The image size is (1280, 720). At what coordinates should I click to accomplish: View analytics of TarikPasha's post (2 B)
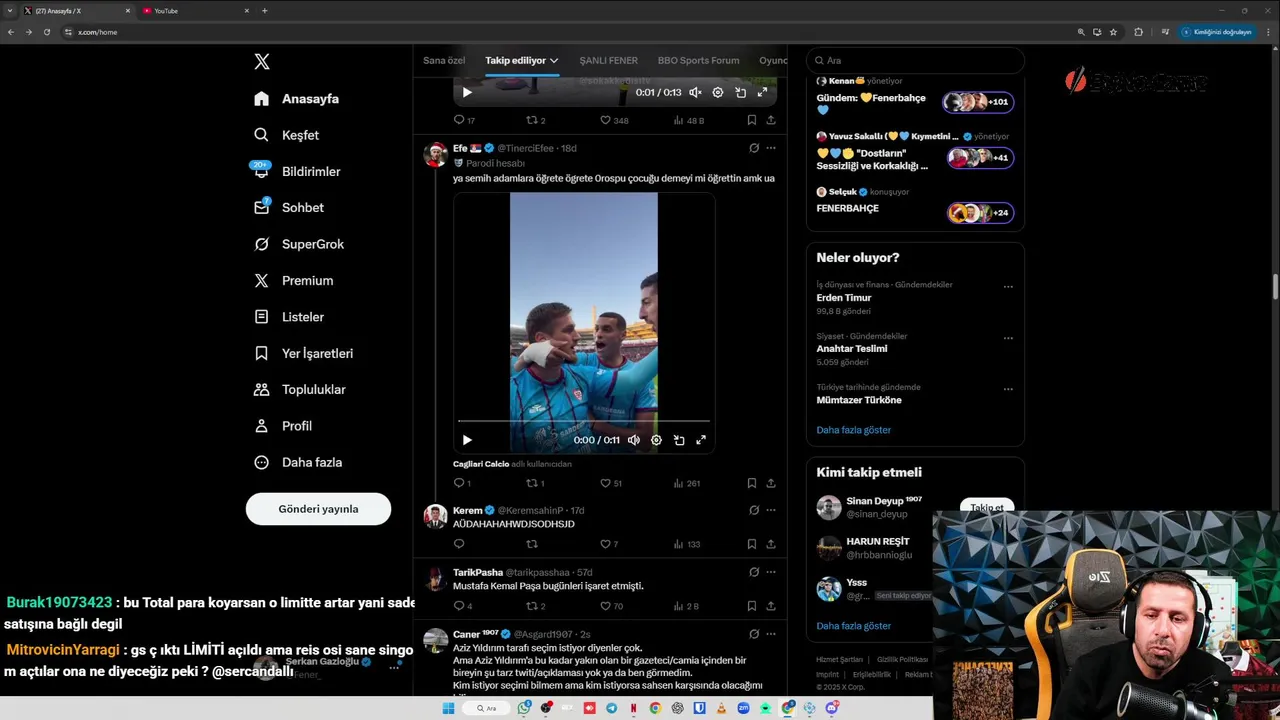point(688,606)
